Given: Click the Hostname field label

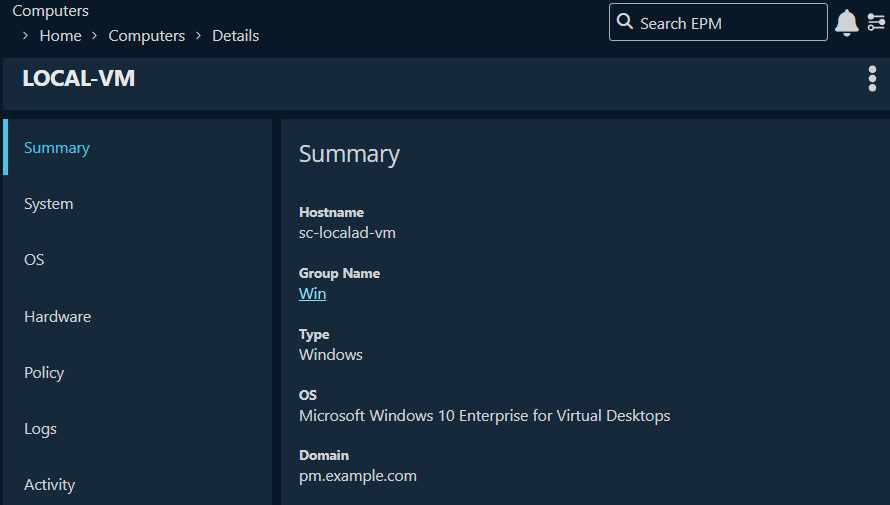Looking at the screenshot, I should (331, 212).
